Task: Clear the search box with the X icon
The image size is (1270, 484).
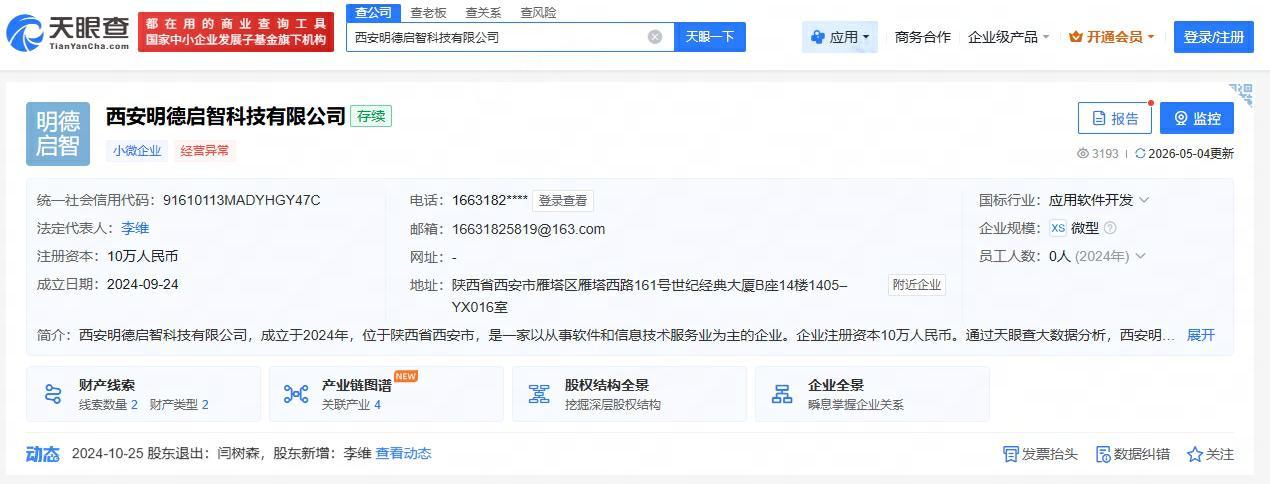Action: click(655, 37)
